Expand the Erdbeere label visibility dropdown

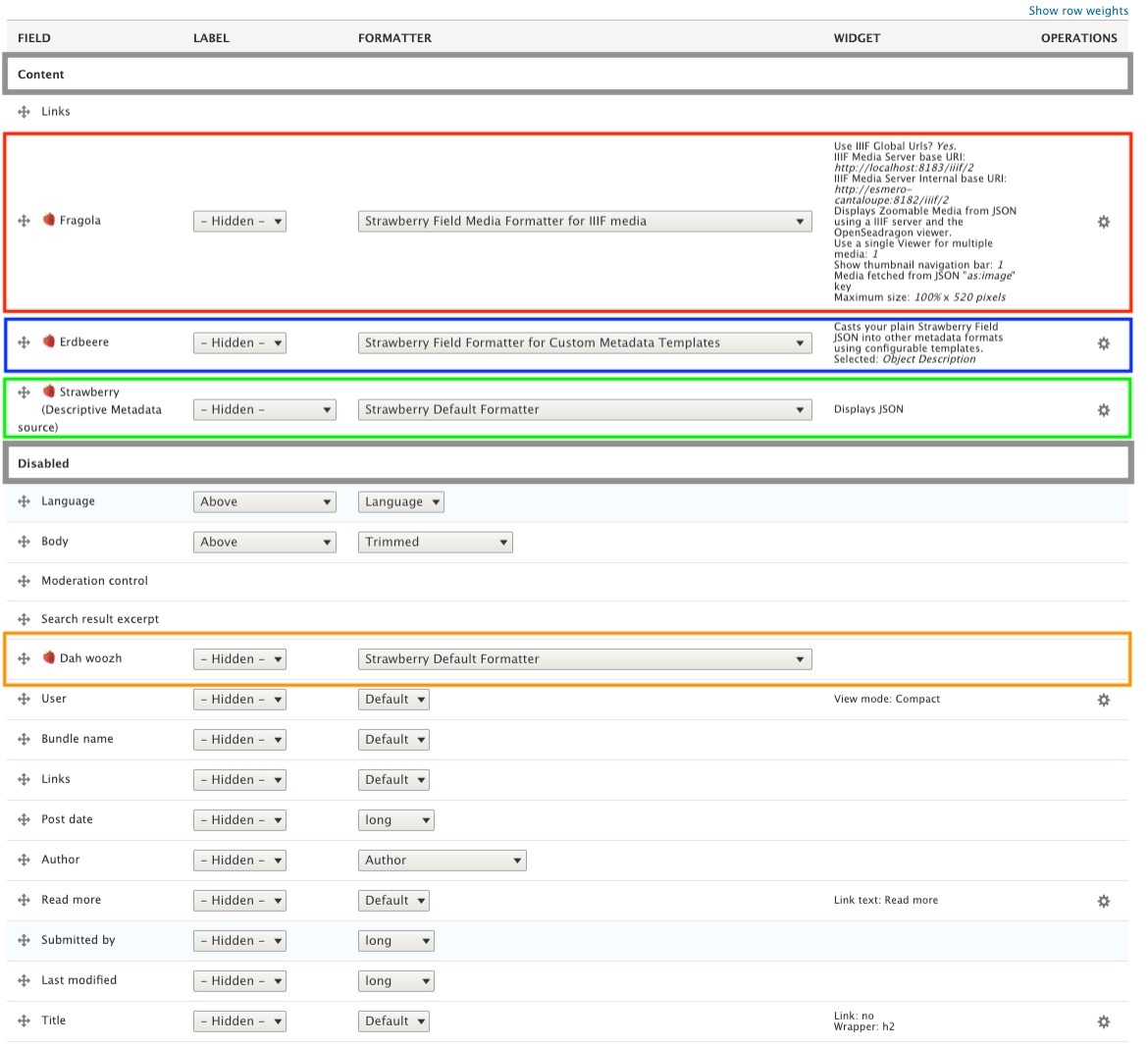(x=239, y=343)
